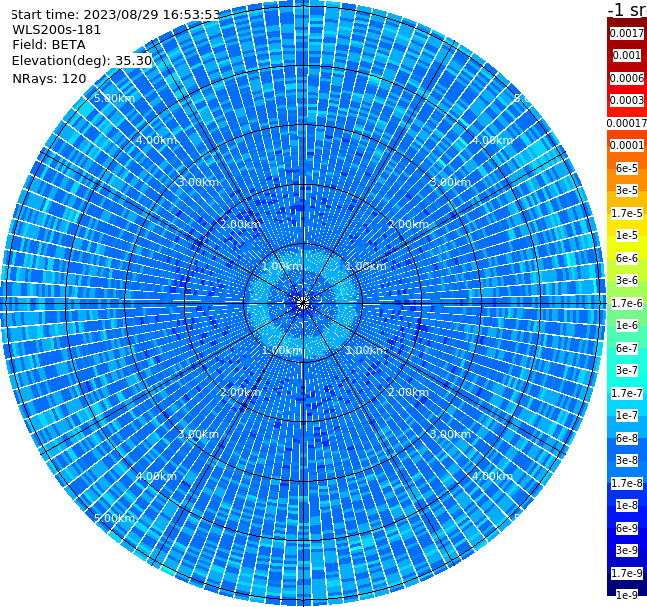Image resolution: width=647 pixels, height=607 pixels.
Task: Pick the 1e-8 scale label
Action: click(627, 505)
